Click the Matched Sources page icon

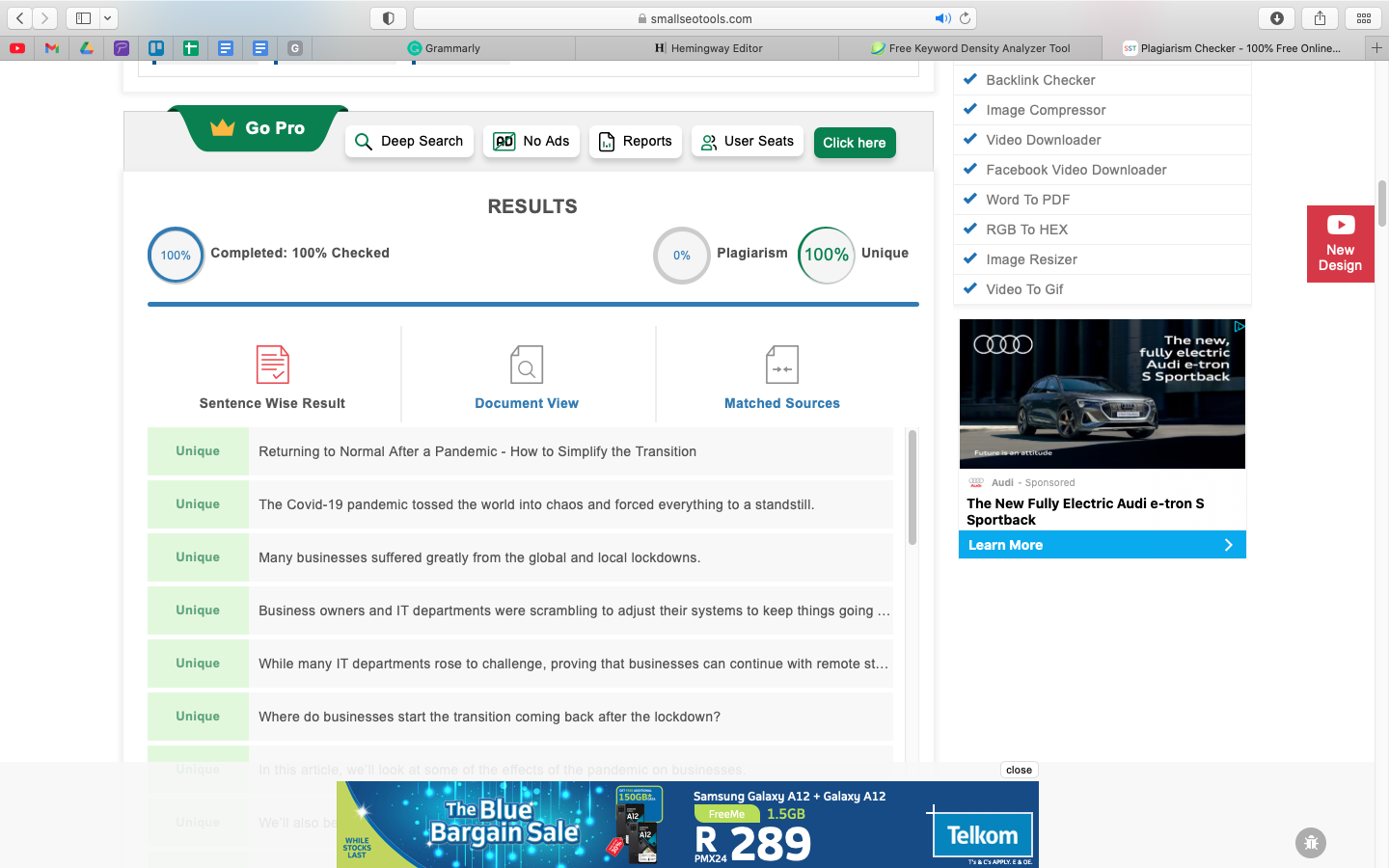(x=782, y=365)
